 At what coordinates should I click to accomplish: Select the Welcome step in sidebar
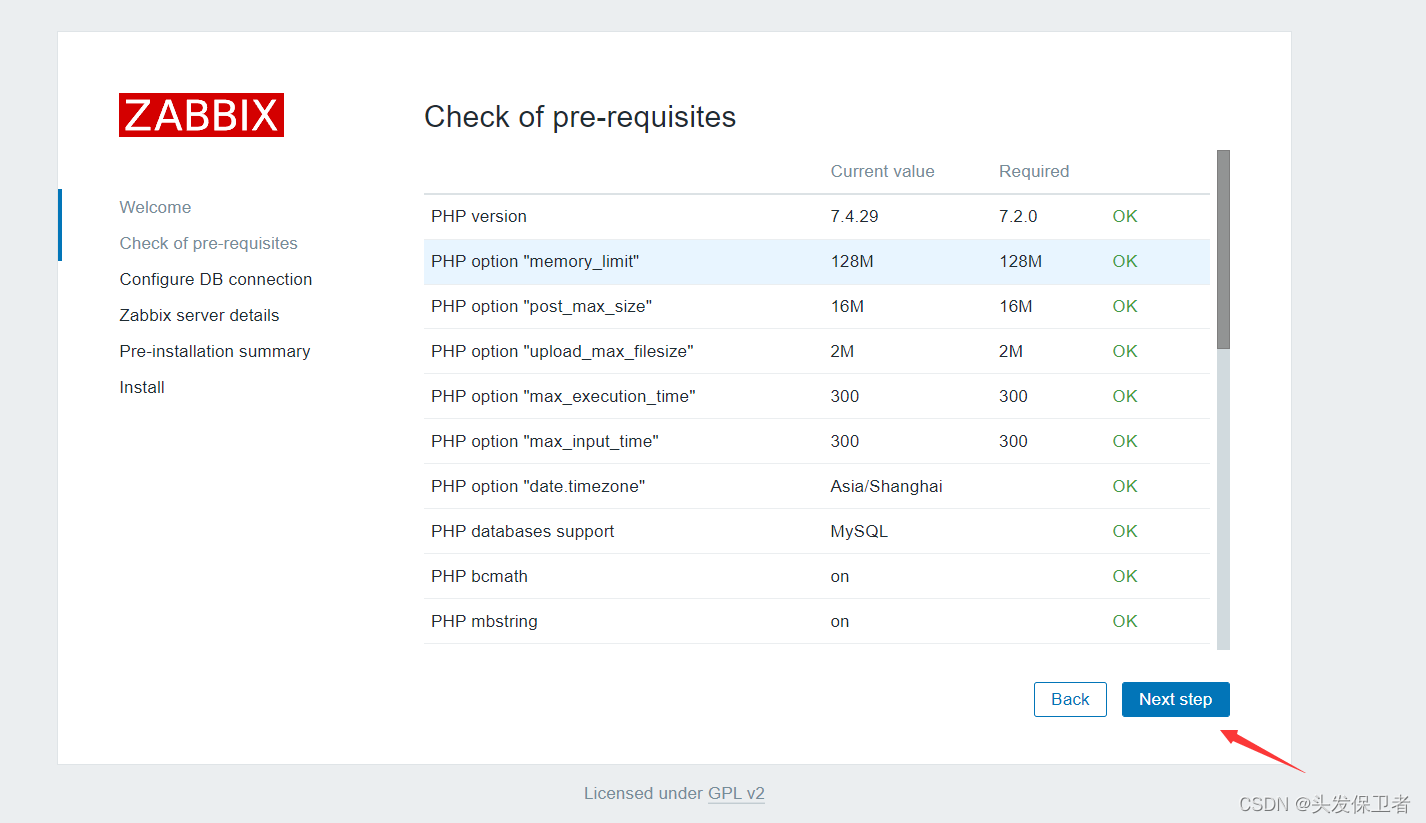point(155,207)
